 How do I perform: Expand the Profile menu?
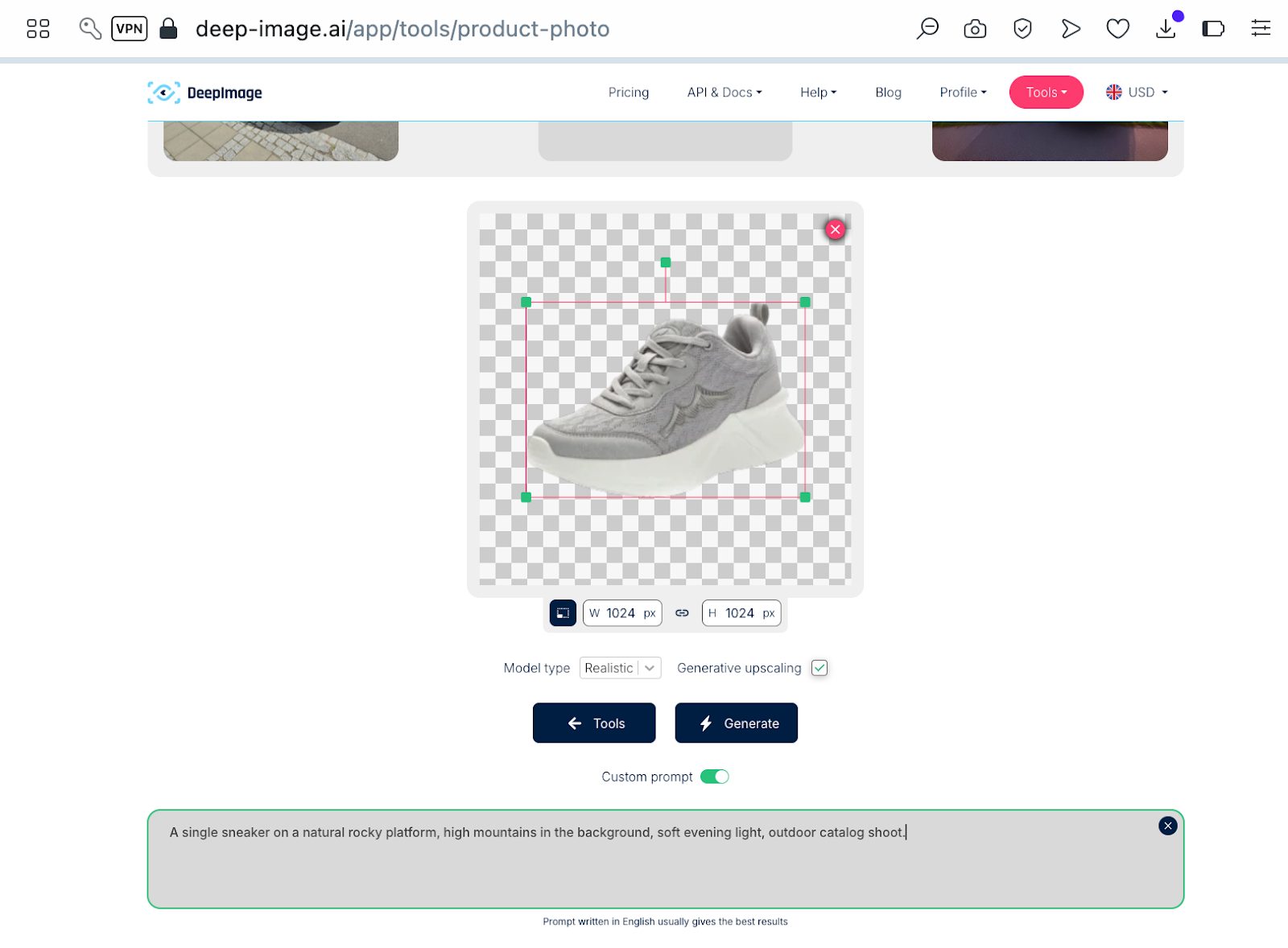click(963, 93)
